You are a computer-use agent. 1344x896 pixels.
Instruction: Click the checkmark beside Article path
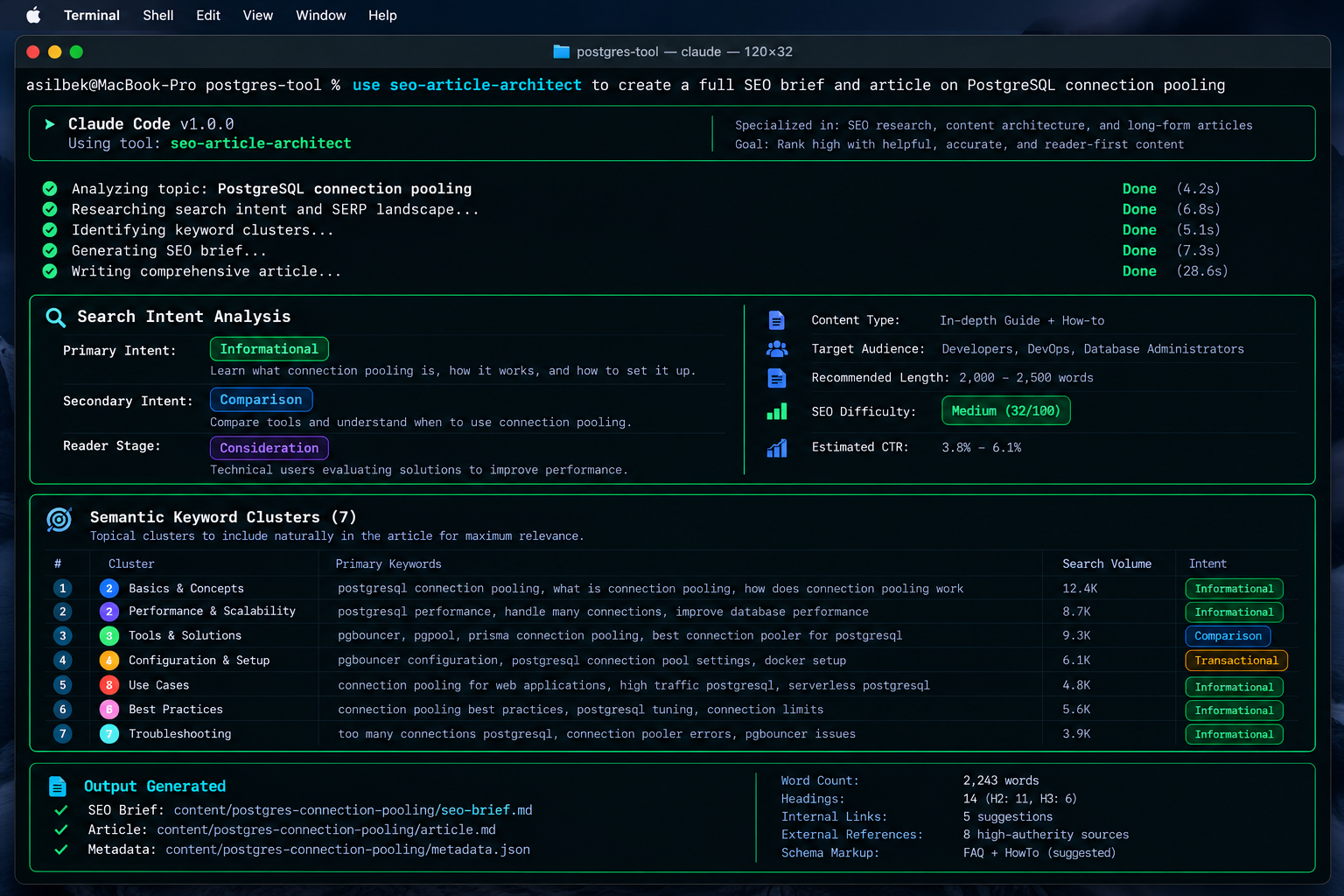tap(61, 829)
